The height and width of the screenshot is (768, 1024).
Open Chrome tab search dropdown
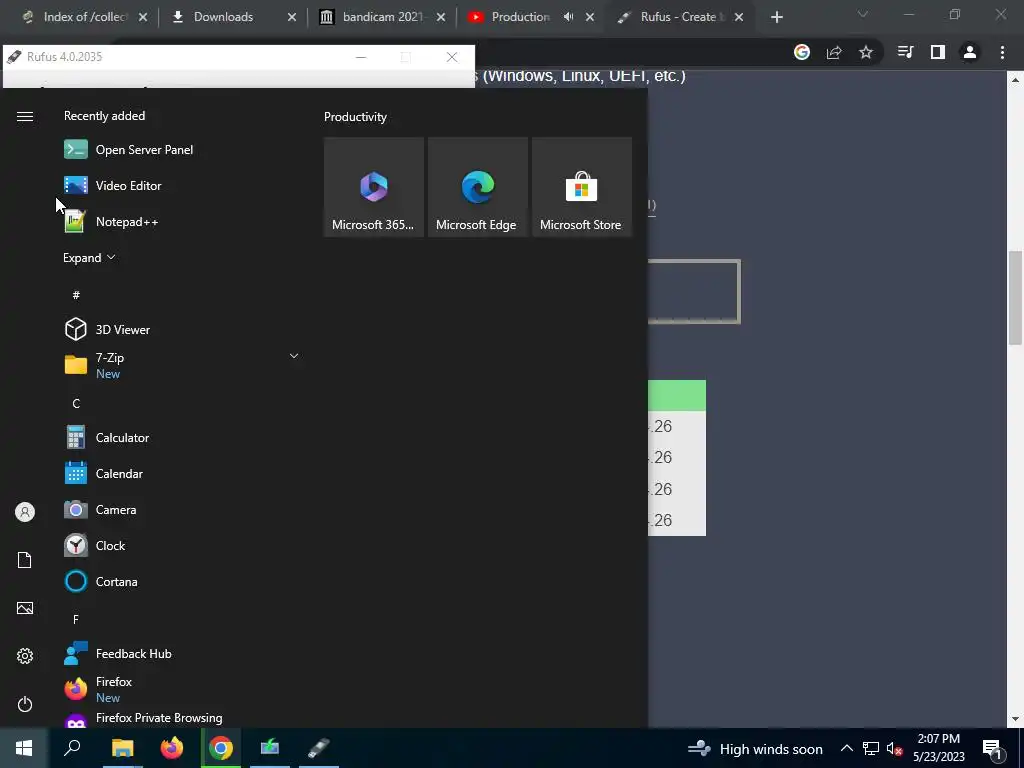(863, 14)
